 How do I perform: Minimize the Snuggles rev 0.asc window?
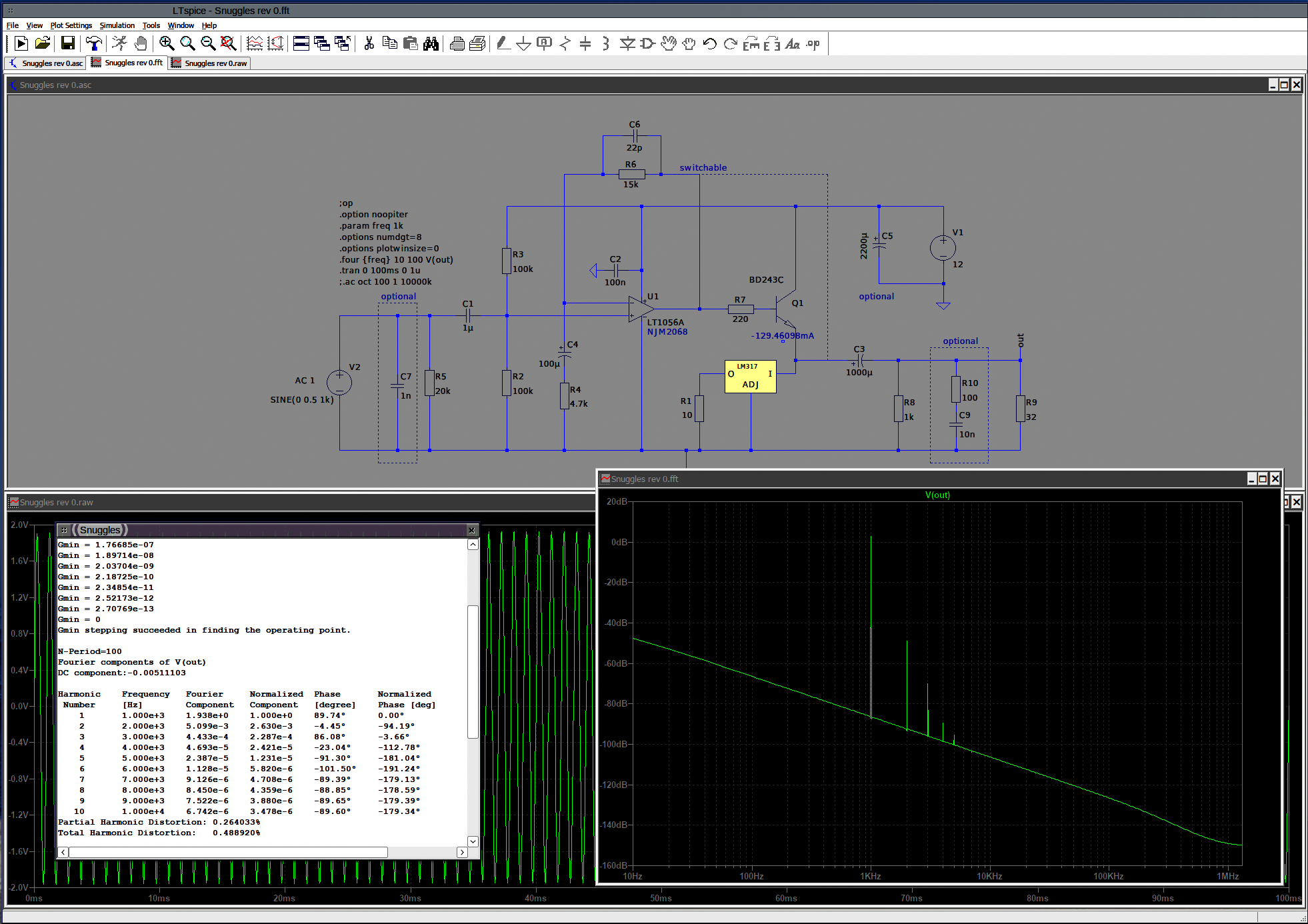(x=1273, y=85)
